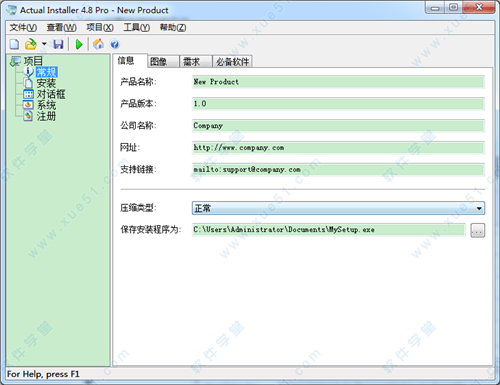Screen dimensions: 500x385
Task: Click the green Build play icon
Action: click(79, 44)
